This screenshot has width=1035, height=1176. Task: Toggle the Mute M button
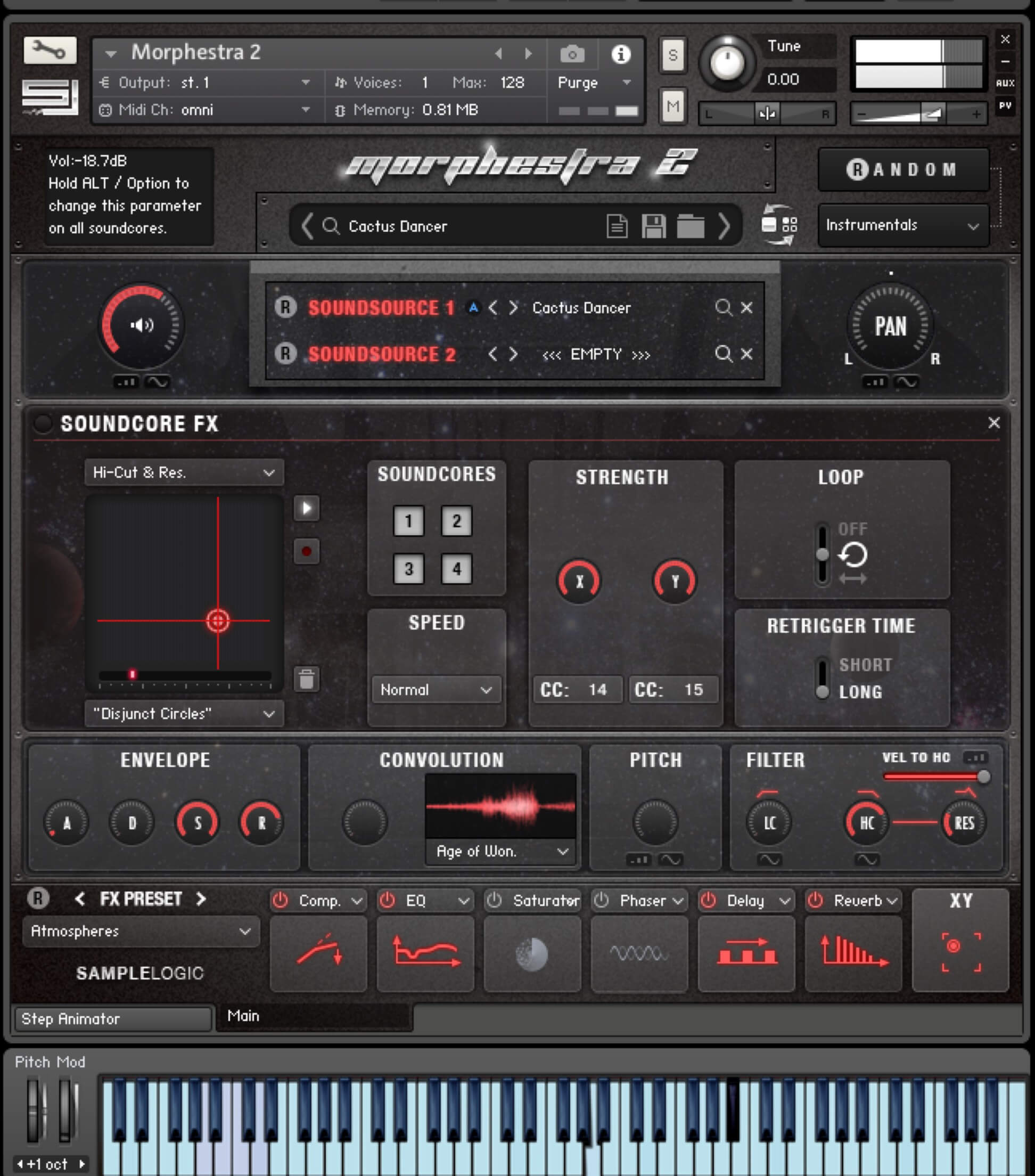pos(673,106)
